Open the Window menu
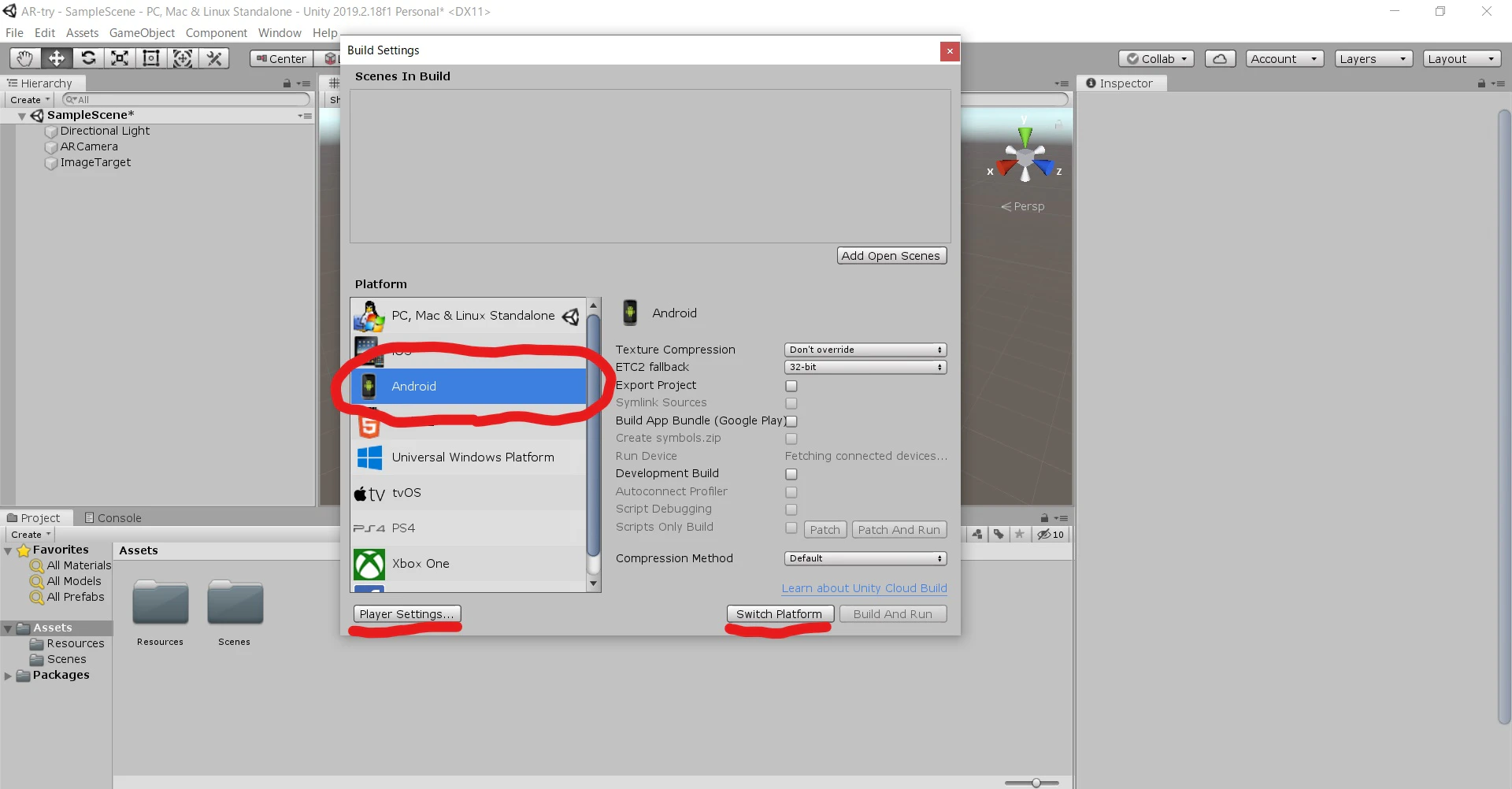The width and height of the screenshot is (1512, 789). coord(280,33)
